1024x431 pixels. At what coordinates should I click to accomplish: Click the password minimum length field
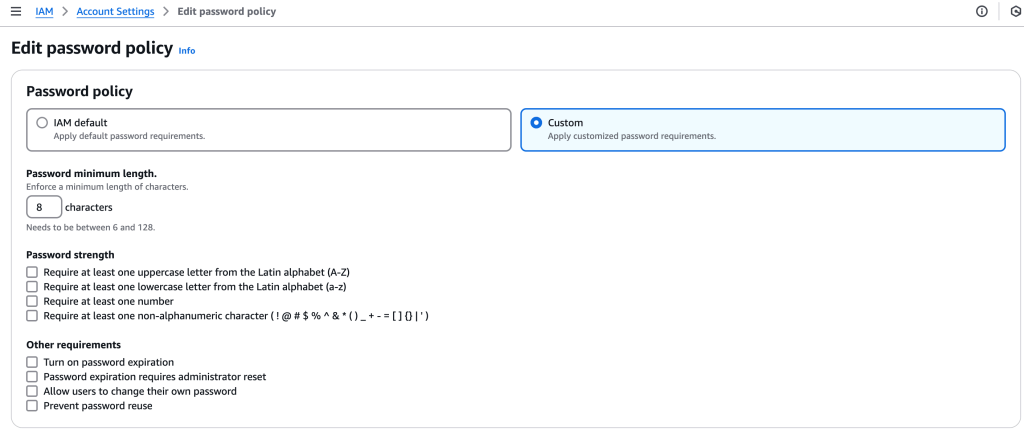(x=44, y=207)
